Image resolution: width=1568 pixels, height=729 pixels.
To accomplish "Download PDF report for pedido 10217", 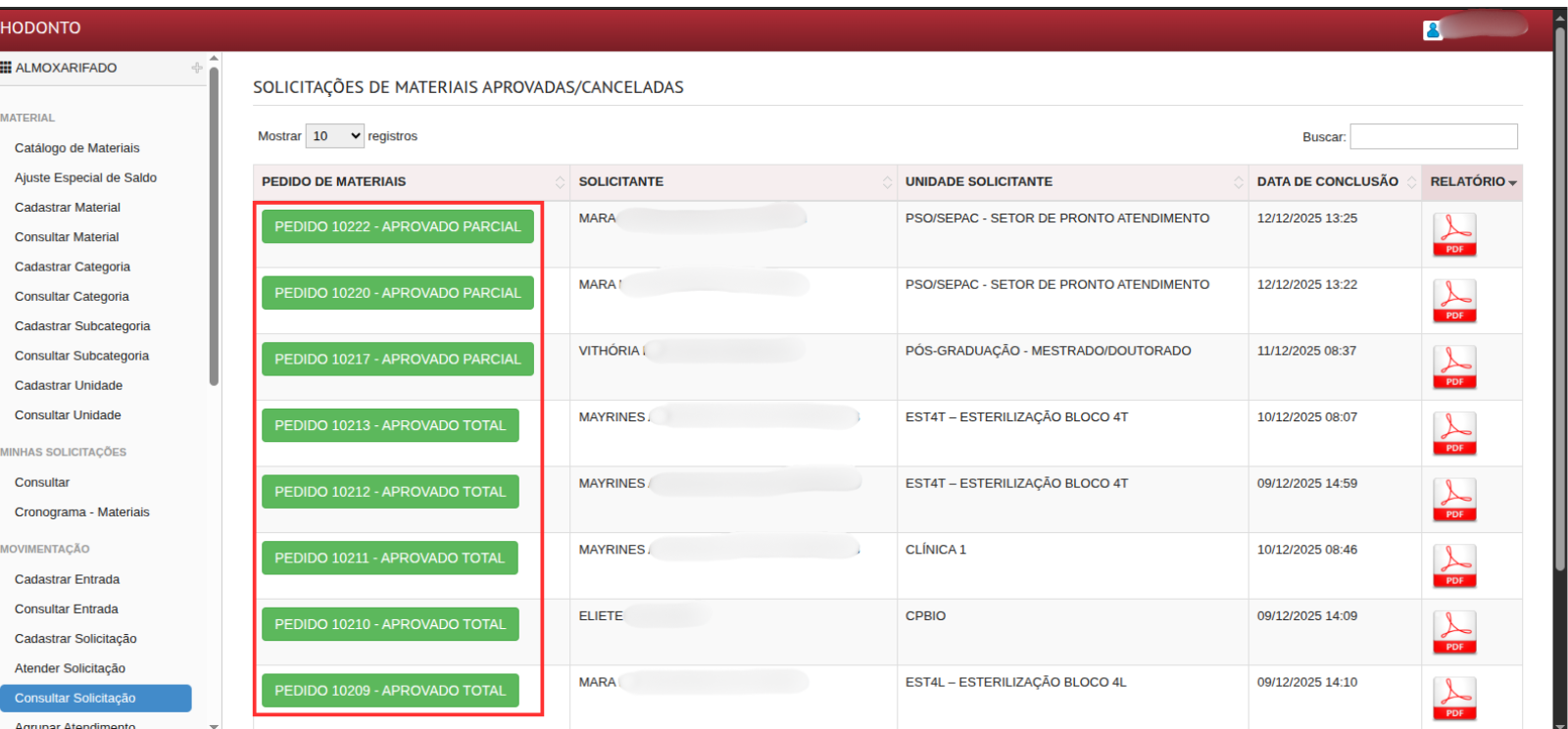I will coord(1454,367).
